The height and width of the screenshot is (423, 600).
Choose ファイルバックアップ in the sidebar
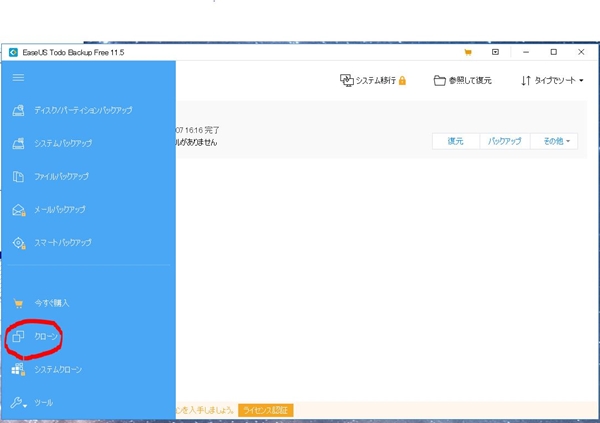[x=62, y=176]
